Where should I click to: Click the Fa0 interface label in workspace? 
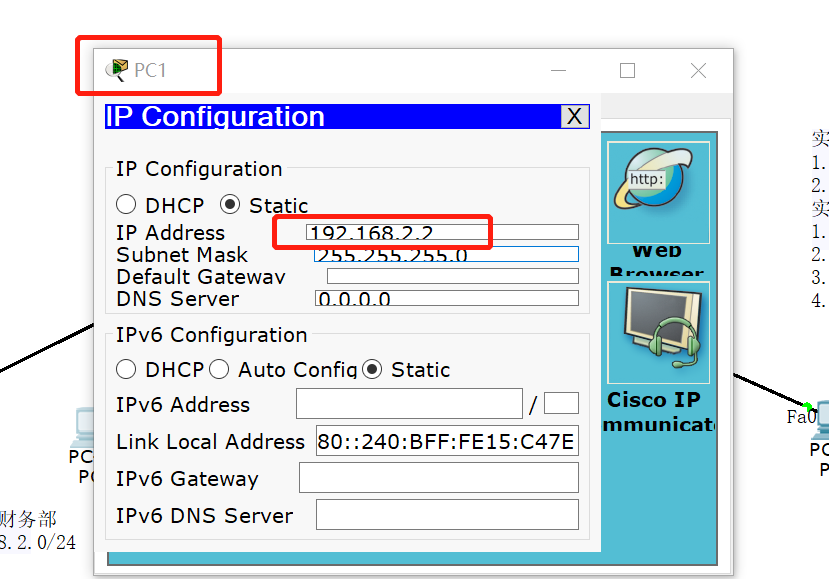pos(801,417)
